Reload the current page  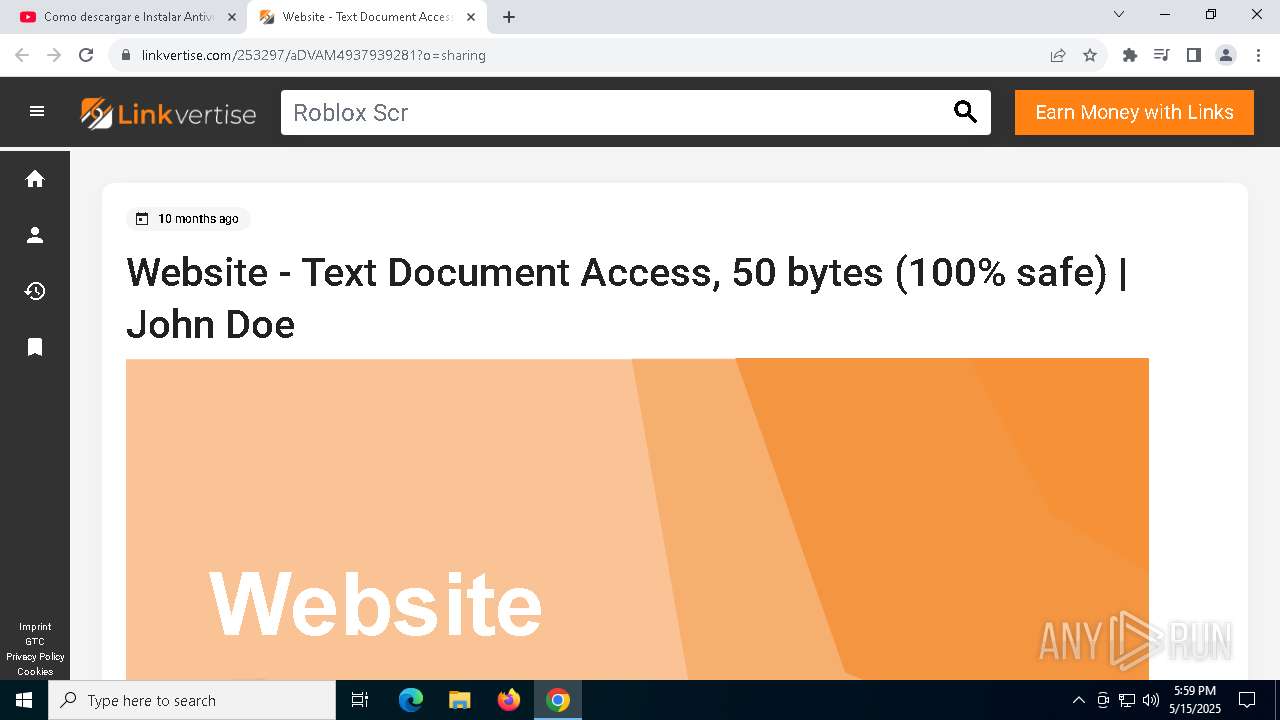[x=86, y=55]
